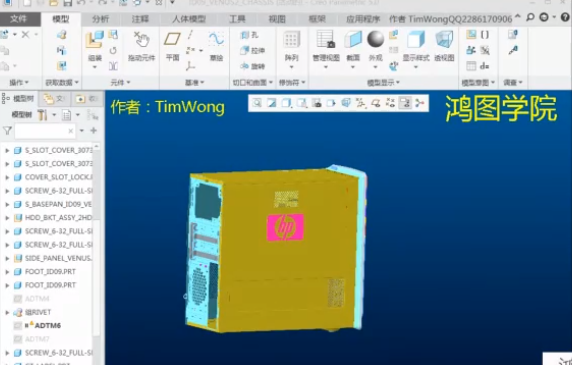Switch to the 应用程序 tab
572x388 pixels.
pos(363,19)
